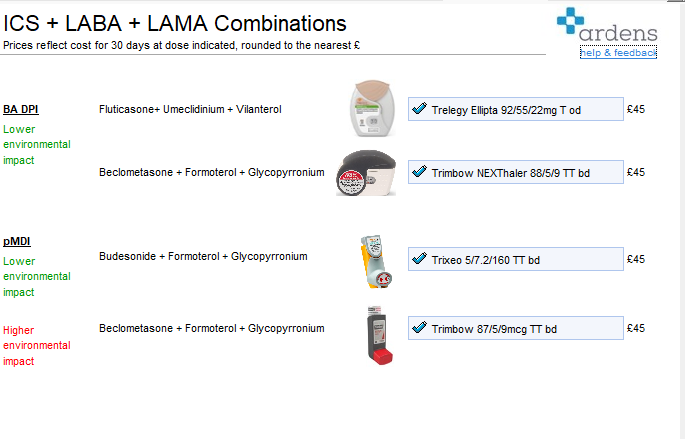Click Fluticasone + Umeclidinium + Vilanterol text
This screenshot has height=439, width=685.
tap(190, 109)
